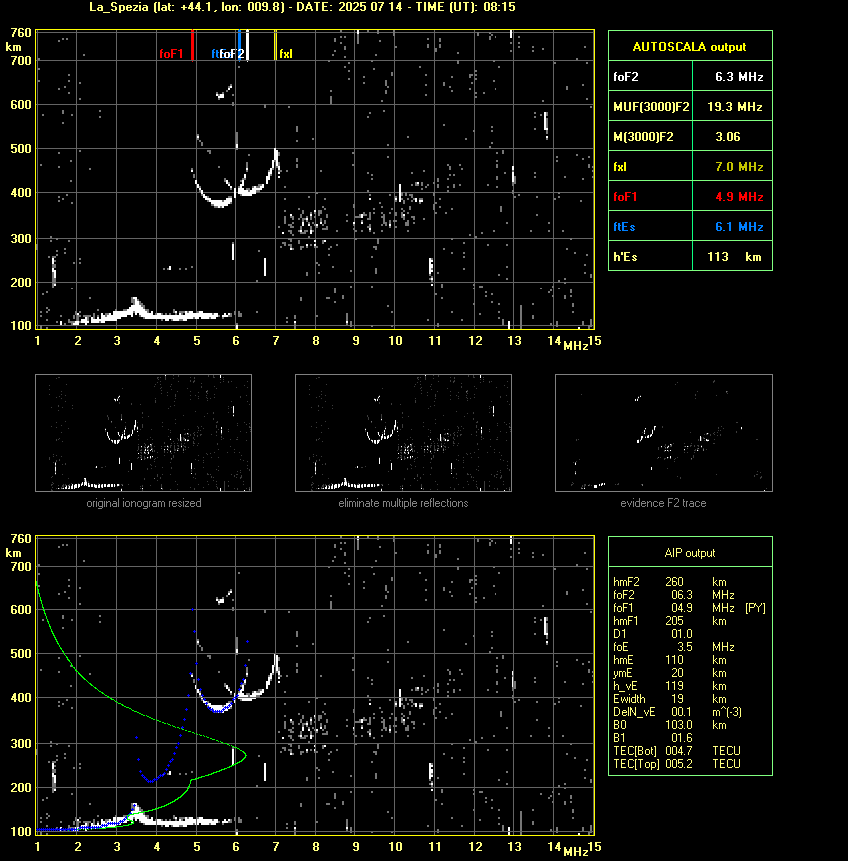Click the AIP output header
Image resolution: width=848 pixels, height=861 pixels.
point(690,553)
